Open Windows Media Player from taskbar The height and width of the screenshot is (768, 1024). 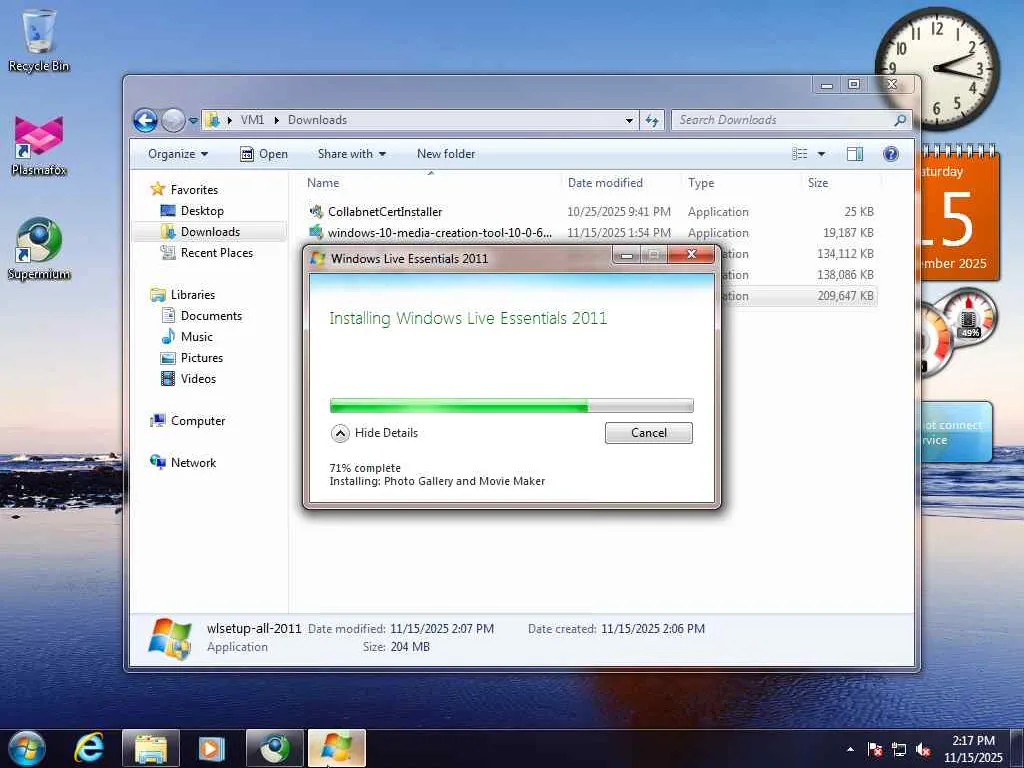(211, 748)
